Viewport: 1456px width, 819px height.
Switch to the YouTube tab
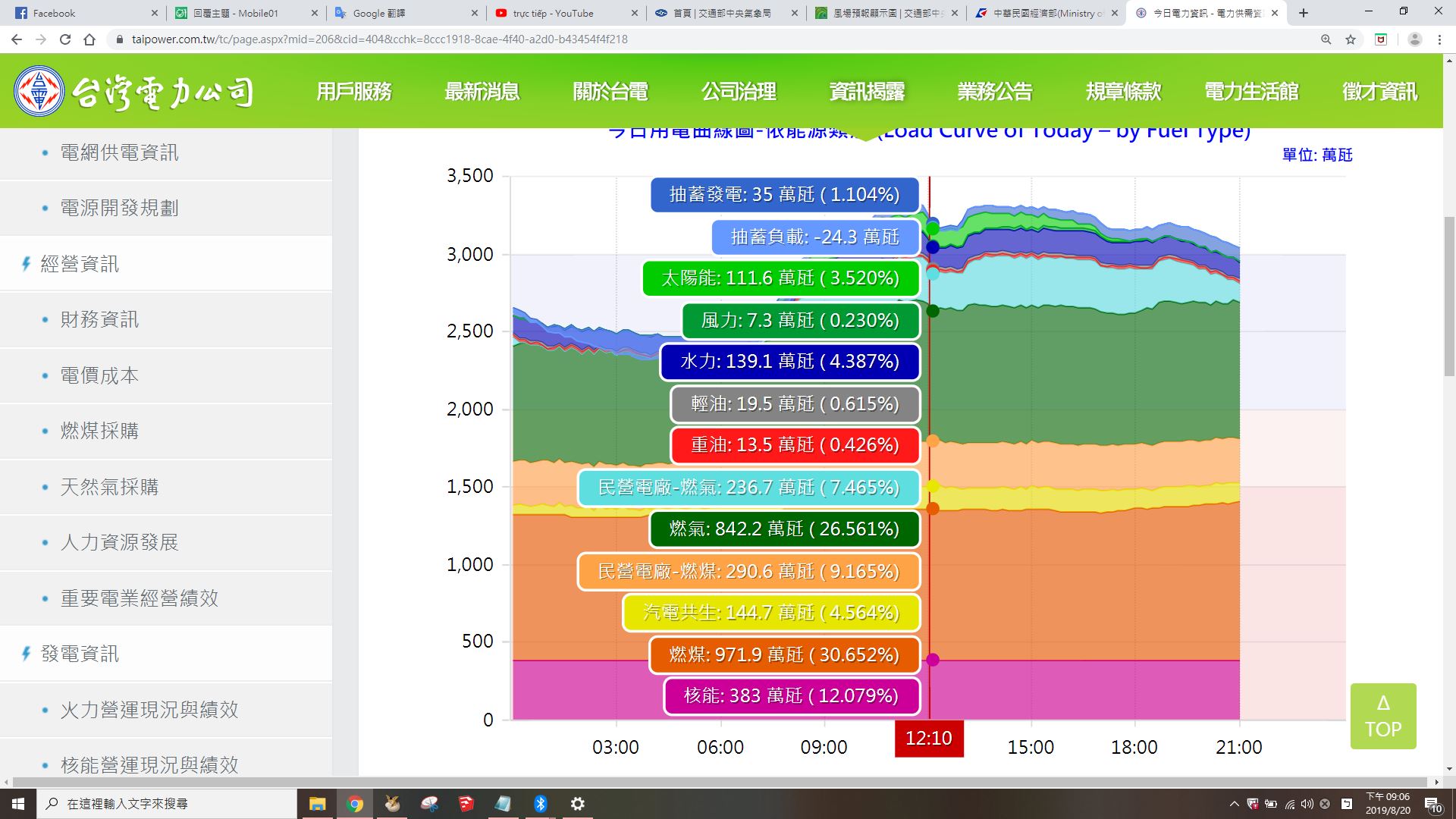click(x=566, y=13)
